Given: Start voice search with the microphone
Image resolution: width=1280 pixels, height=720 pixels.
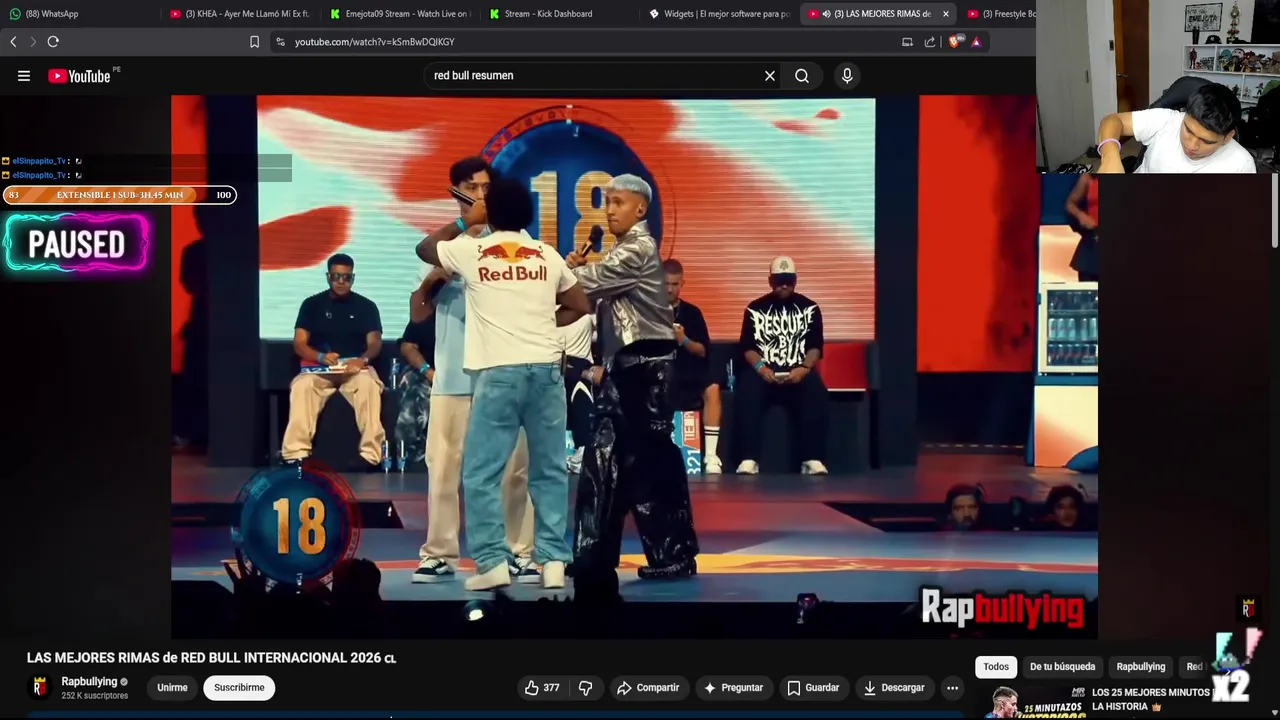Looking at the screenshot, I should point(847,76).
